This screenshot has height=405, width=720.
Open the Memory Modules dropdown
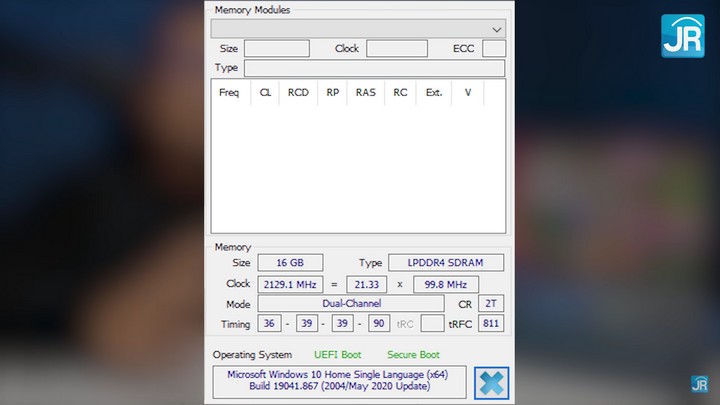pos(358,29)
